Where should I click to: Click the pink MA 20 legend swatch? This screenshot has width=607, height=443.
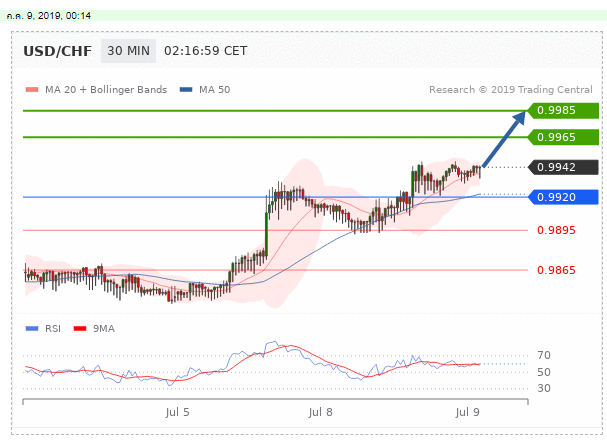pos(32,90)
